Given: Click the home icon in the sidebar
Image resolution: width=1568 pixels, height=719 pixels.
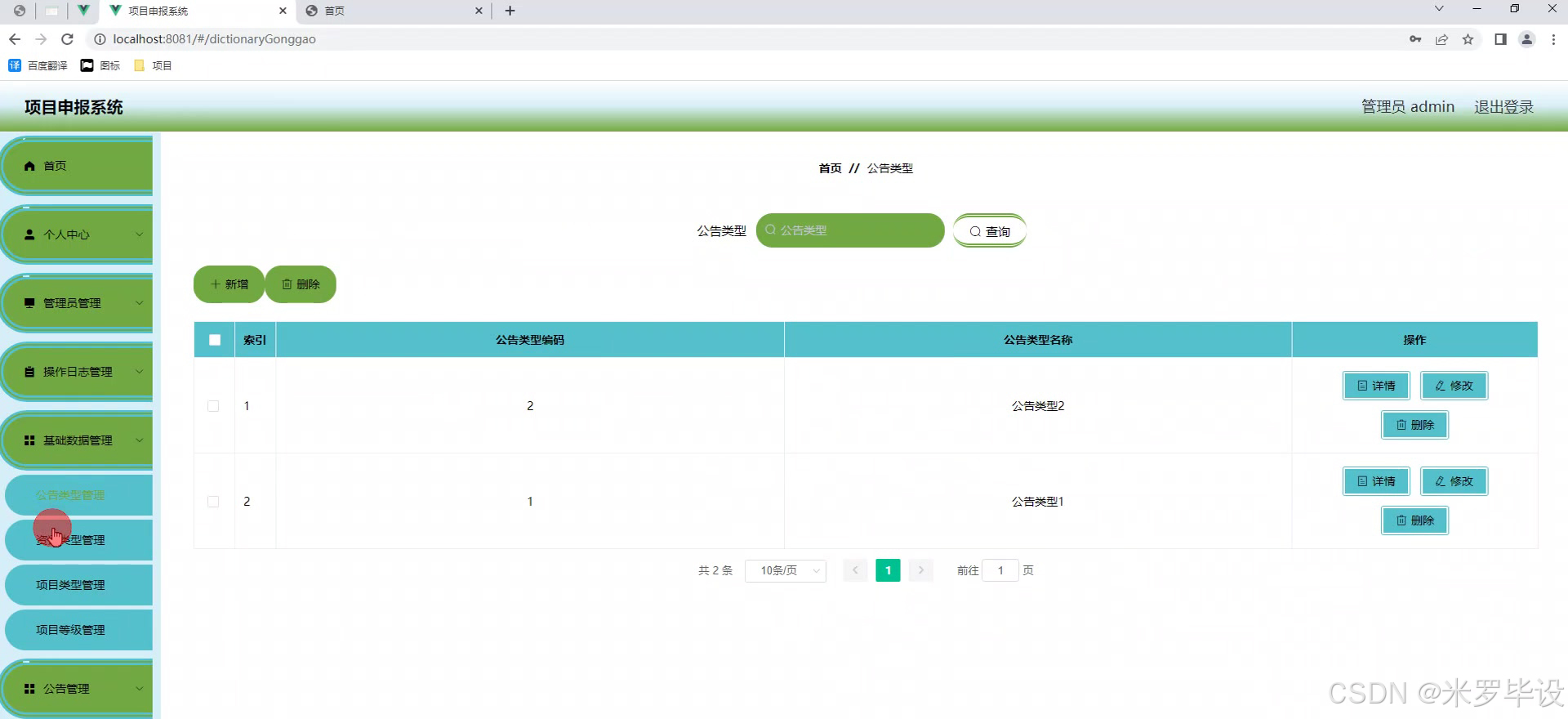Looking at the screenshot, I should tap(30, 166).
